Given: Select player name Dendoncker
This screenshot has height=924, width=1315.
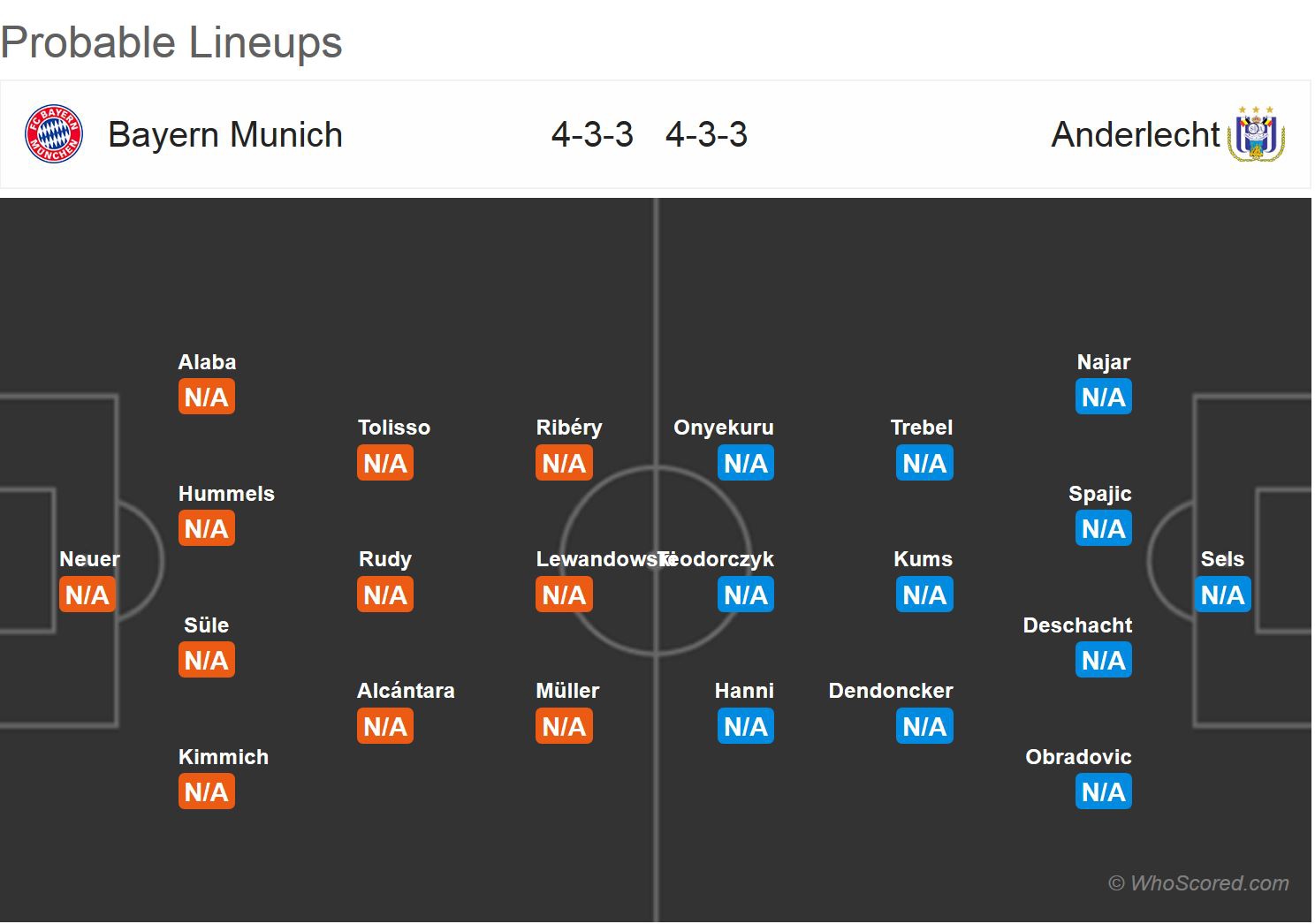Looking at the screenshot, I should [x=890, y=691].
